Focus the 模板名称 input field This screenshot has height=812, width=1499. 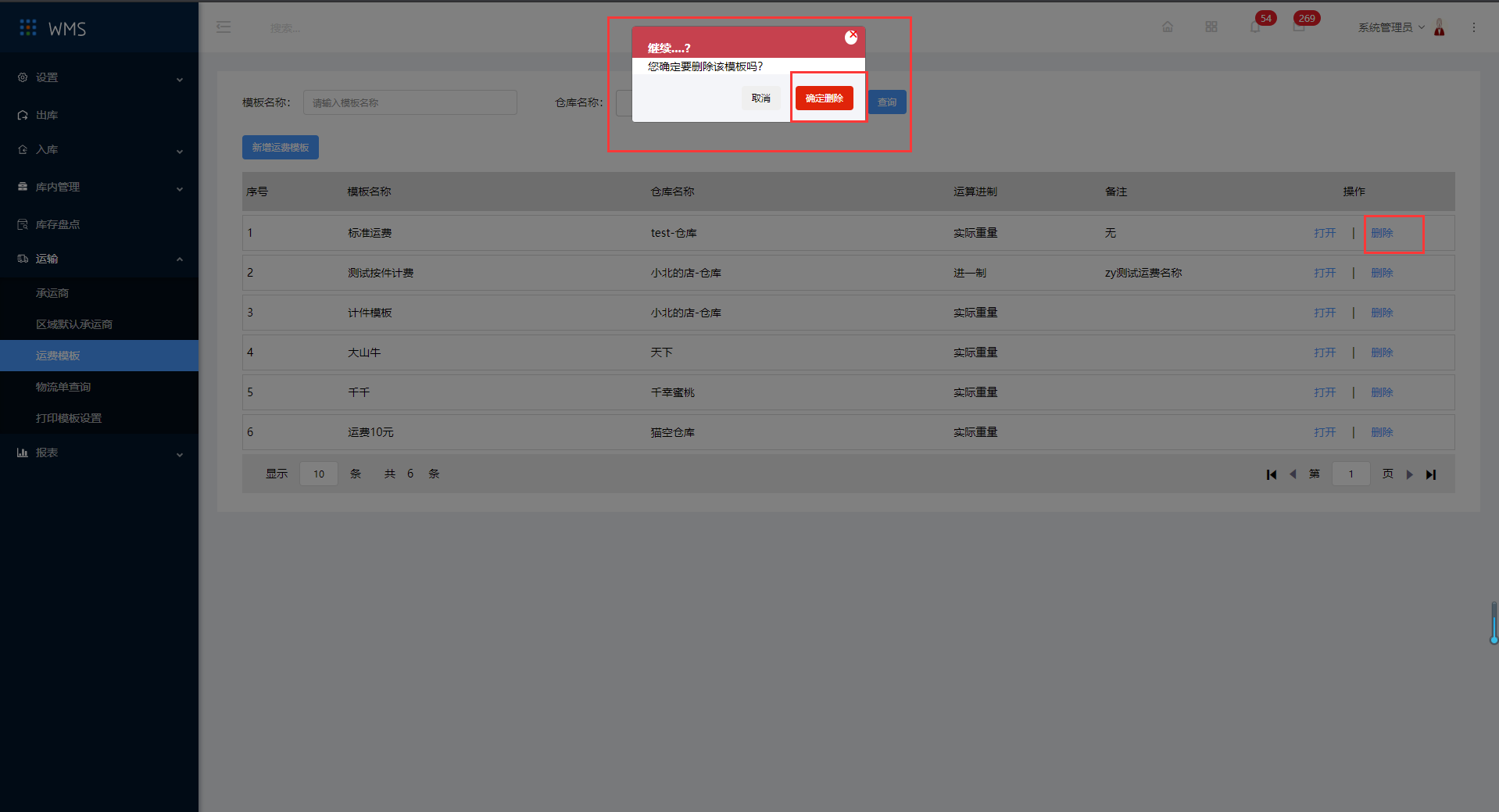click(410, 102)
